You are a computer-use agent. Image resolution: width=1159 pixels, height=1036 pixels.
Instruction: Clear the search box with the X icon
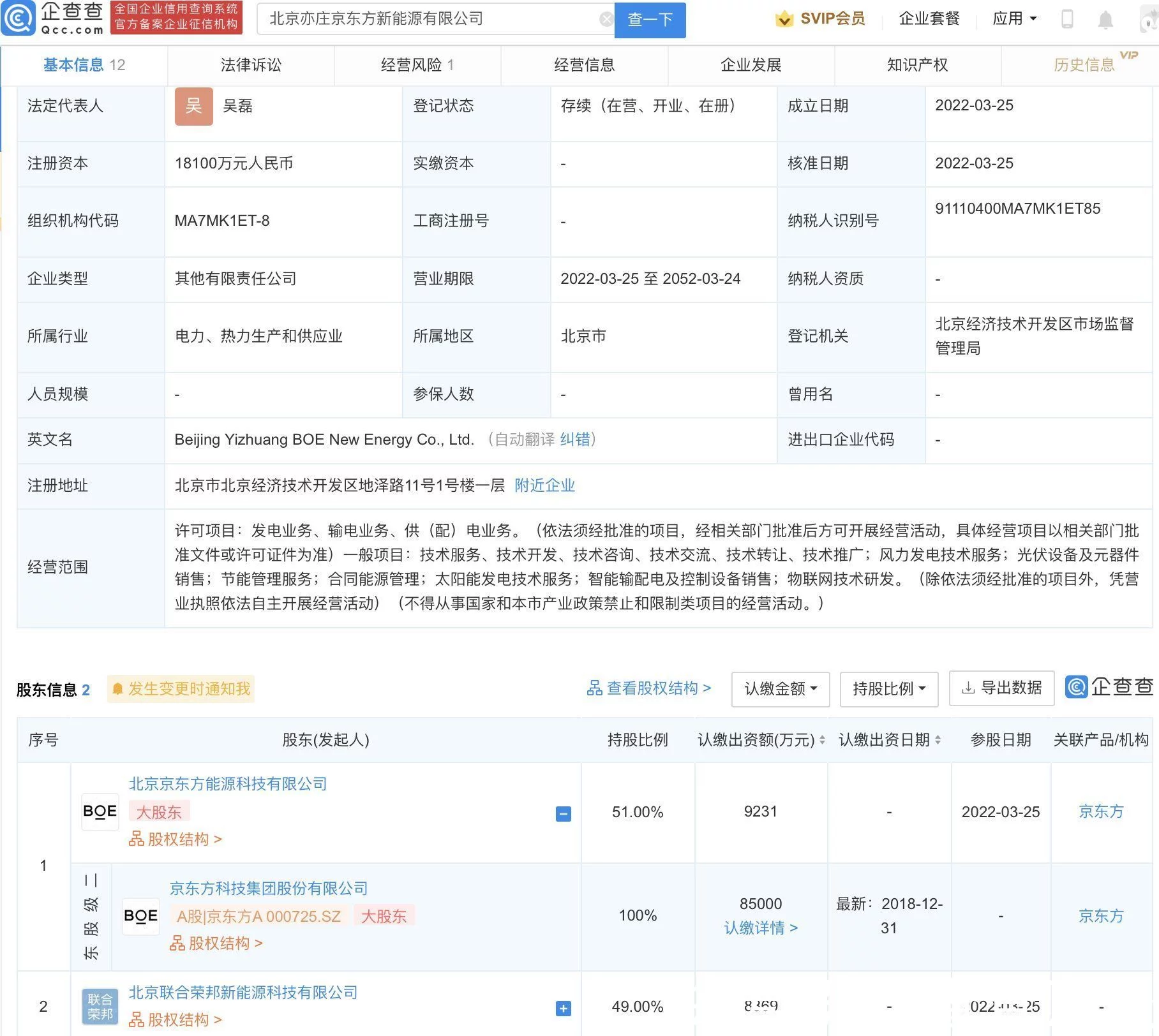coord(606,19)
